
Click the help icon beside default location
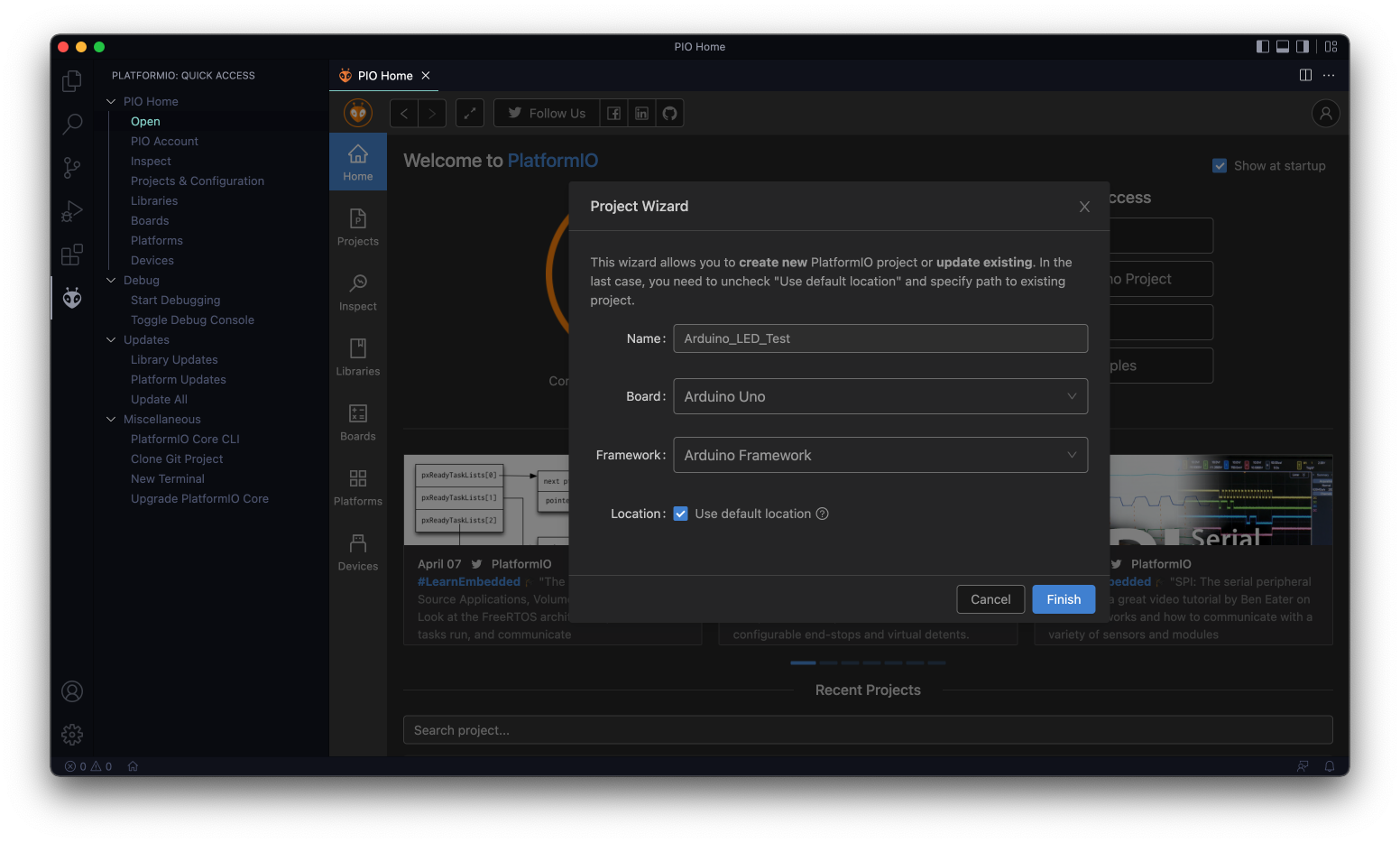click(x=822, y=514)
